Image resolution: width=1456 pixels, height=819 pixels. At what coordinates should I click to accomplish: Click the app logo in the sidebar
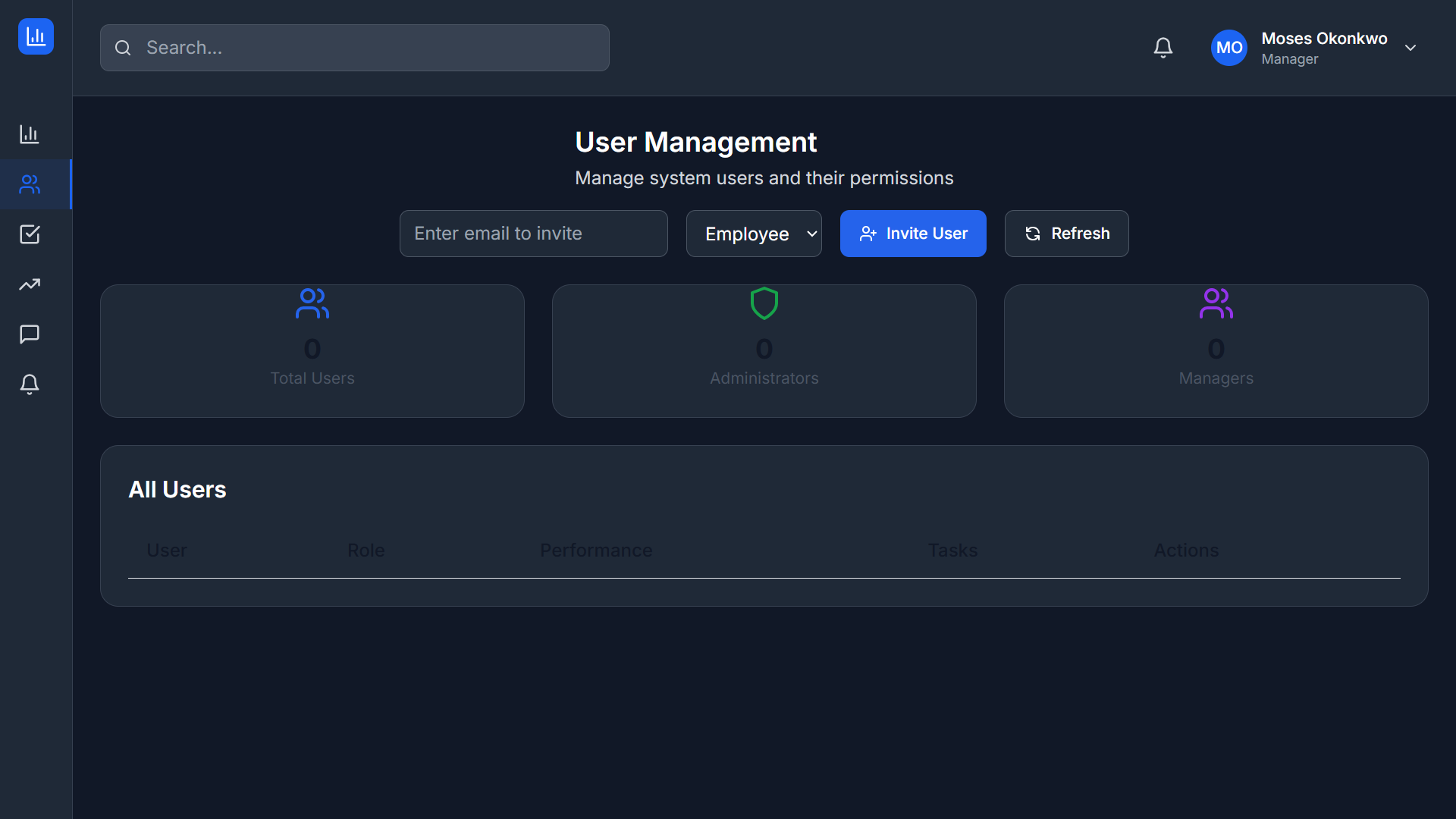[x=36, y=36]
